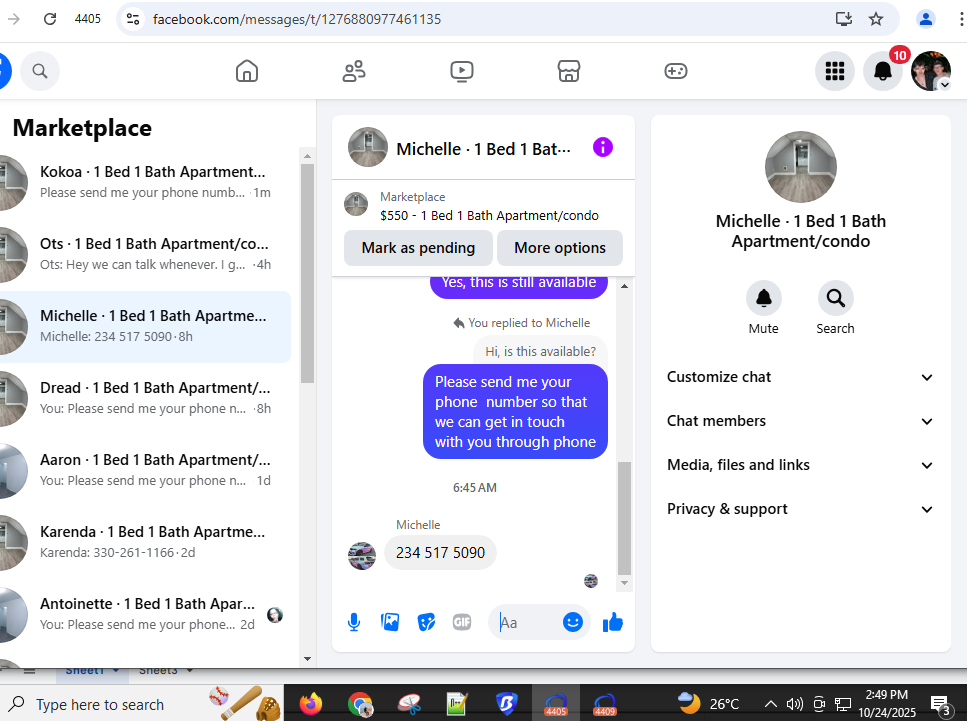Click the conversation list scrollbar thumb
Viewport: 967px width, 721px height.
(308, 273)
